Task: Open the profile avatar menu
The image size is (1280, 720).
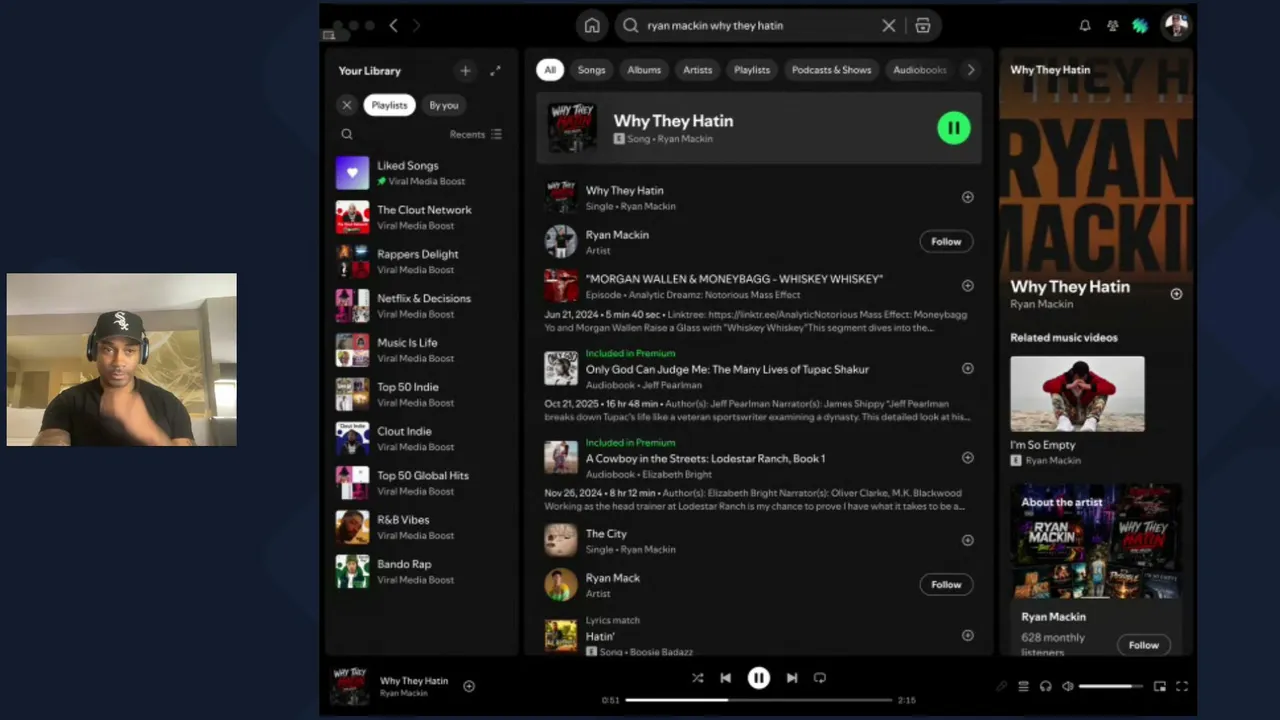Action: (1176, 26)
